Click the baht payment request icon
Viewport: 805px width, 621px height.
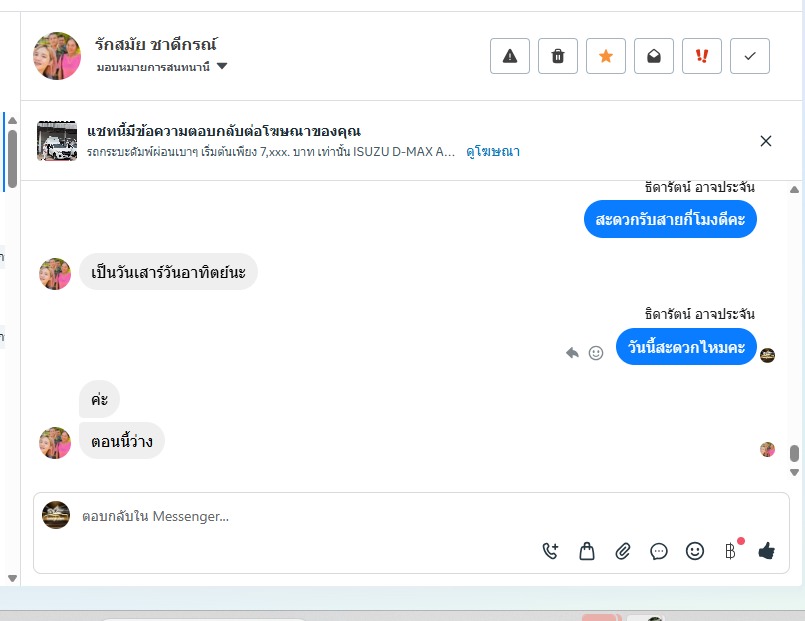pyautogui.click(x=730, y=552)
